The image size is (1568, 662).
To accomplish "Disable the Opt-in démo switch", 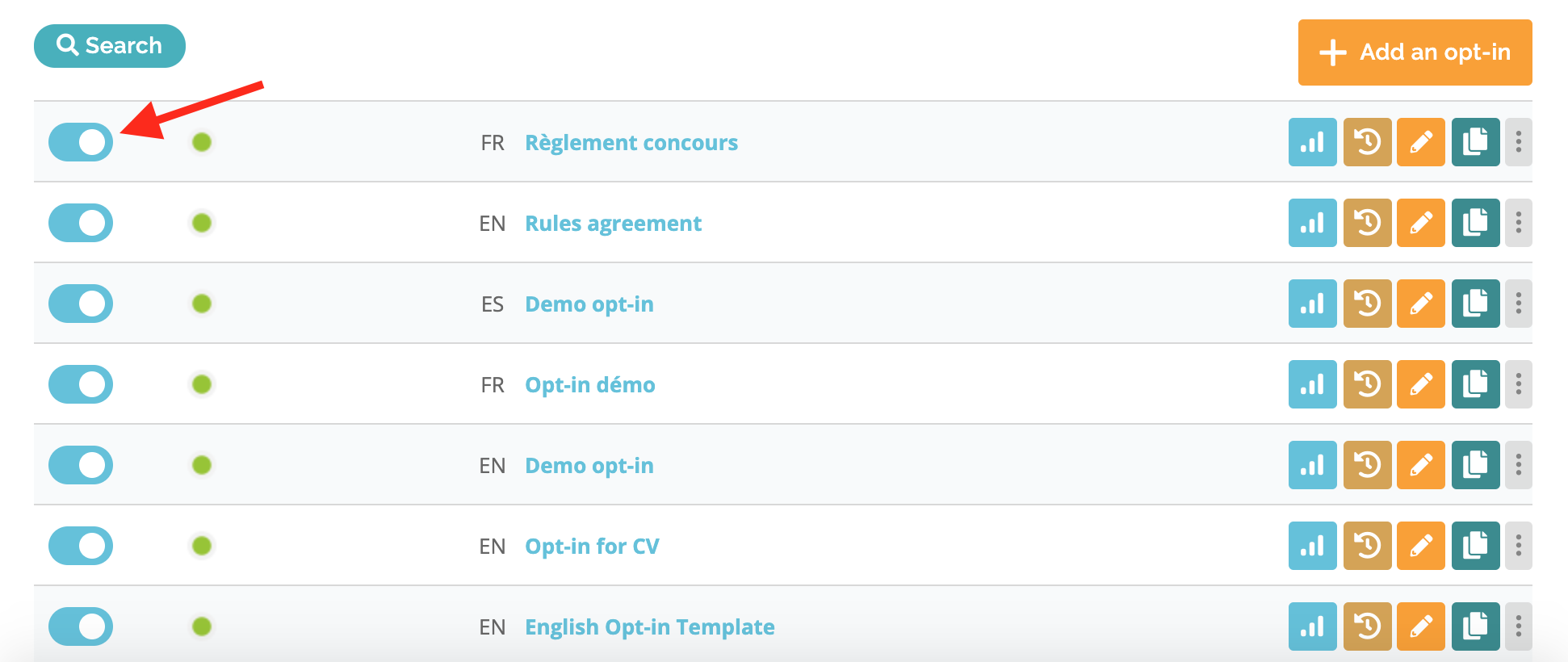I will tap(81, 384).
